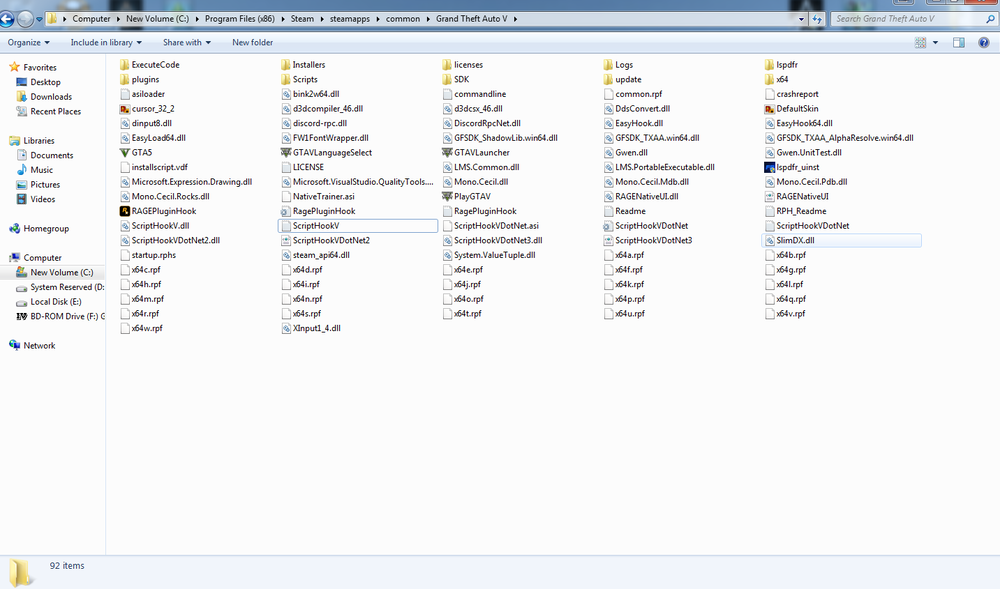1000x589 pixels.
Task: Go to Computer in the address bar
Action: (91, 19)
